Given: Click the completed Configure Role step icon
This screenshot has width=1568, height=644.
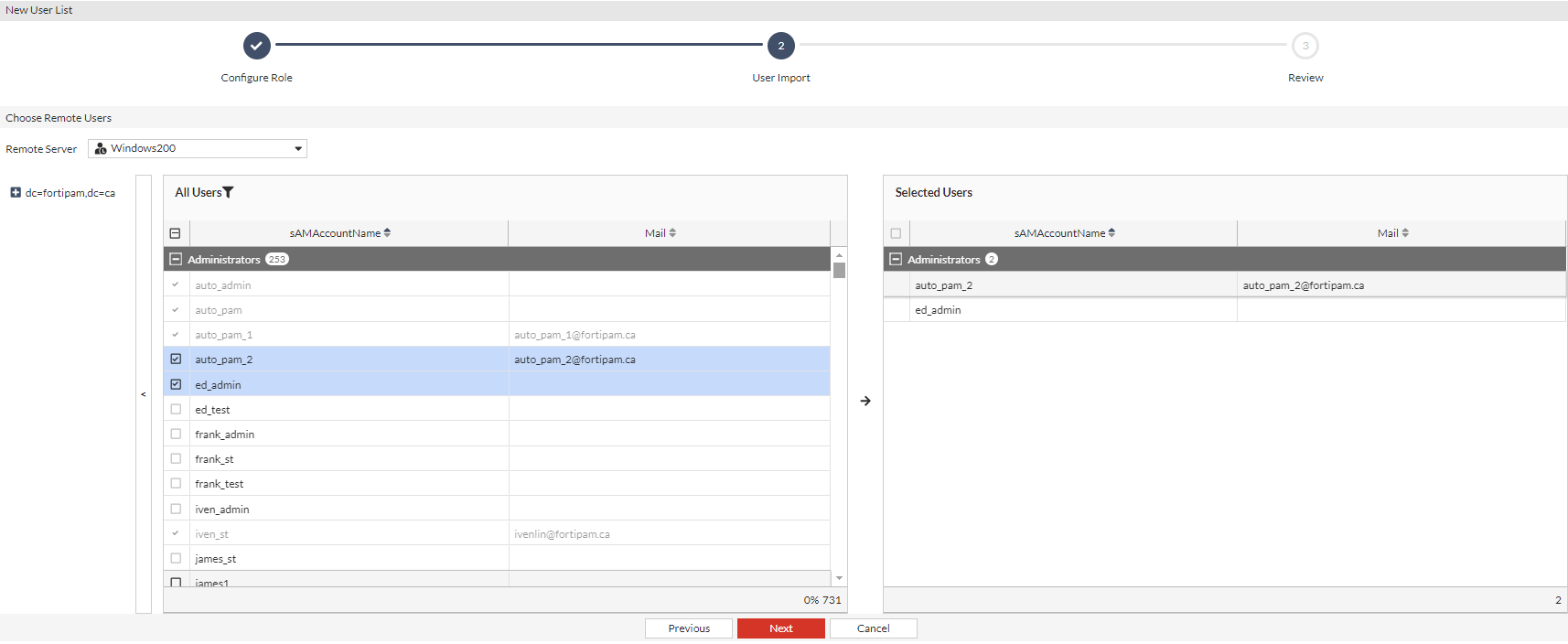Looking at the screenshot, I should point(257,45).
